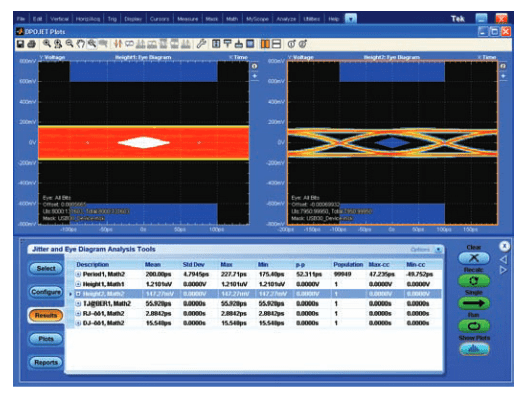The image size is (528, 396).
Task: Click the last toolbar icon on the right
Action: (303, 44)
